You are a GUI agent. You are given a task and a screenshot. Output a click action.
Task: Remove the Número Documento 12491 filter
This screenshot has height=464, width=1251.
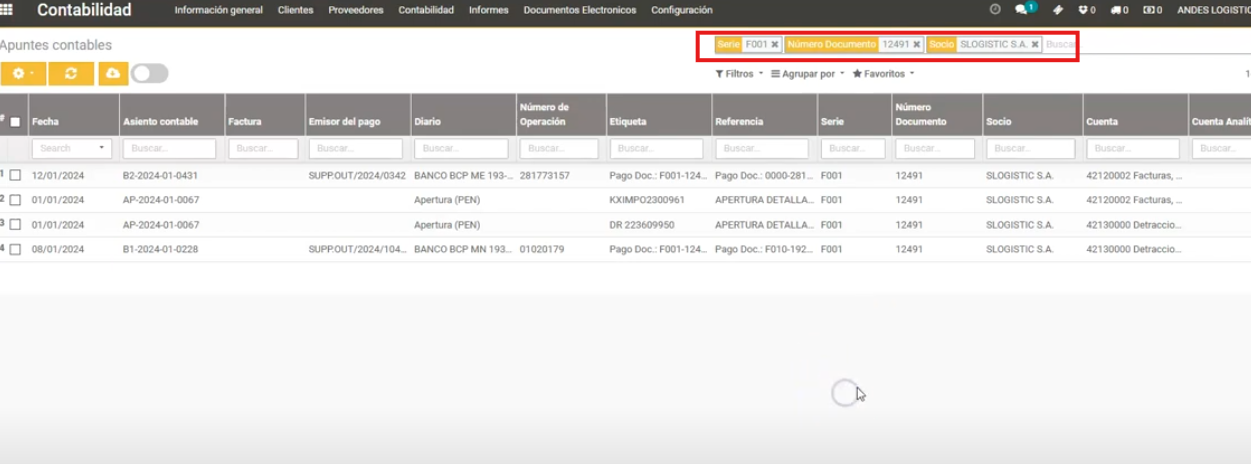pyautogui.click(x=917, y=45)
